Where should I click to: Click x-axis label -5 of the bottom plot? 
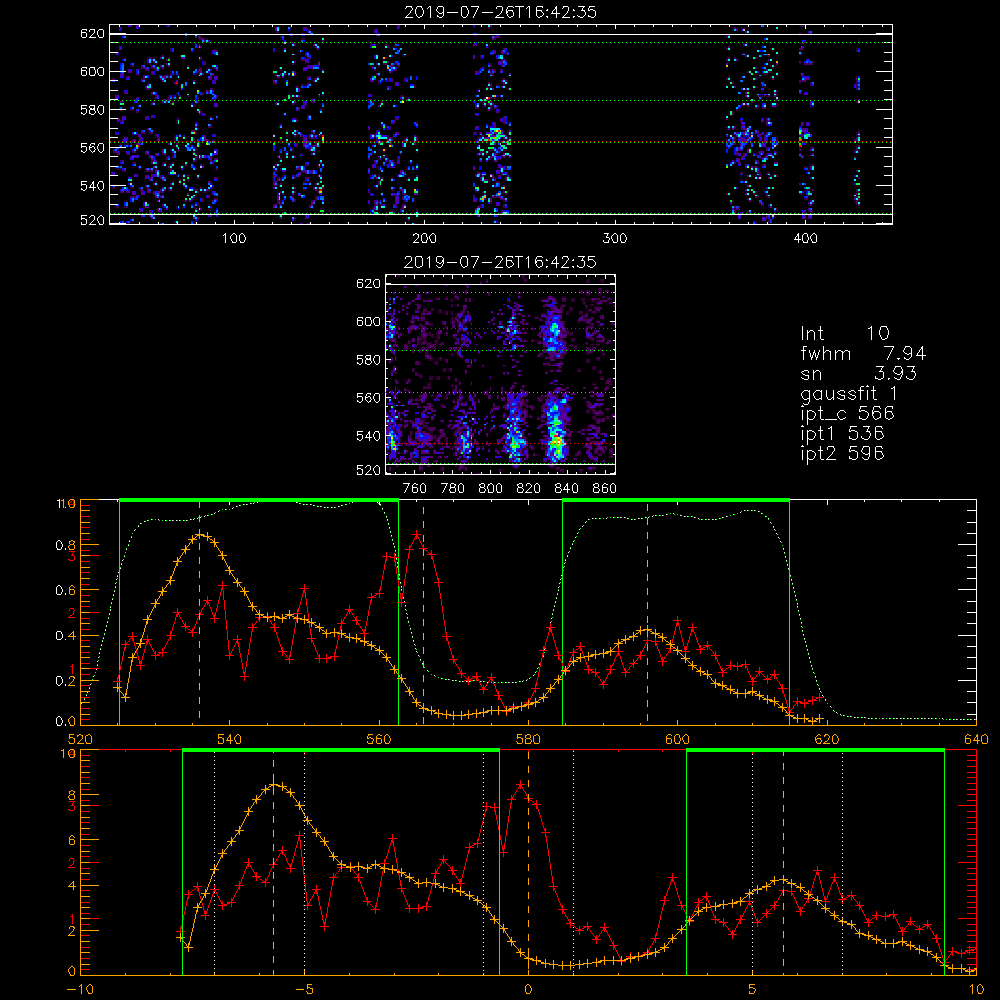pyautogui.click(x=304, y=990)
